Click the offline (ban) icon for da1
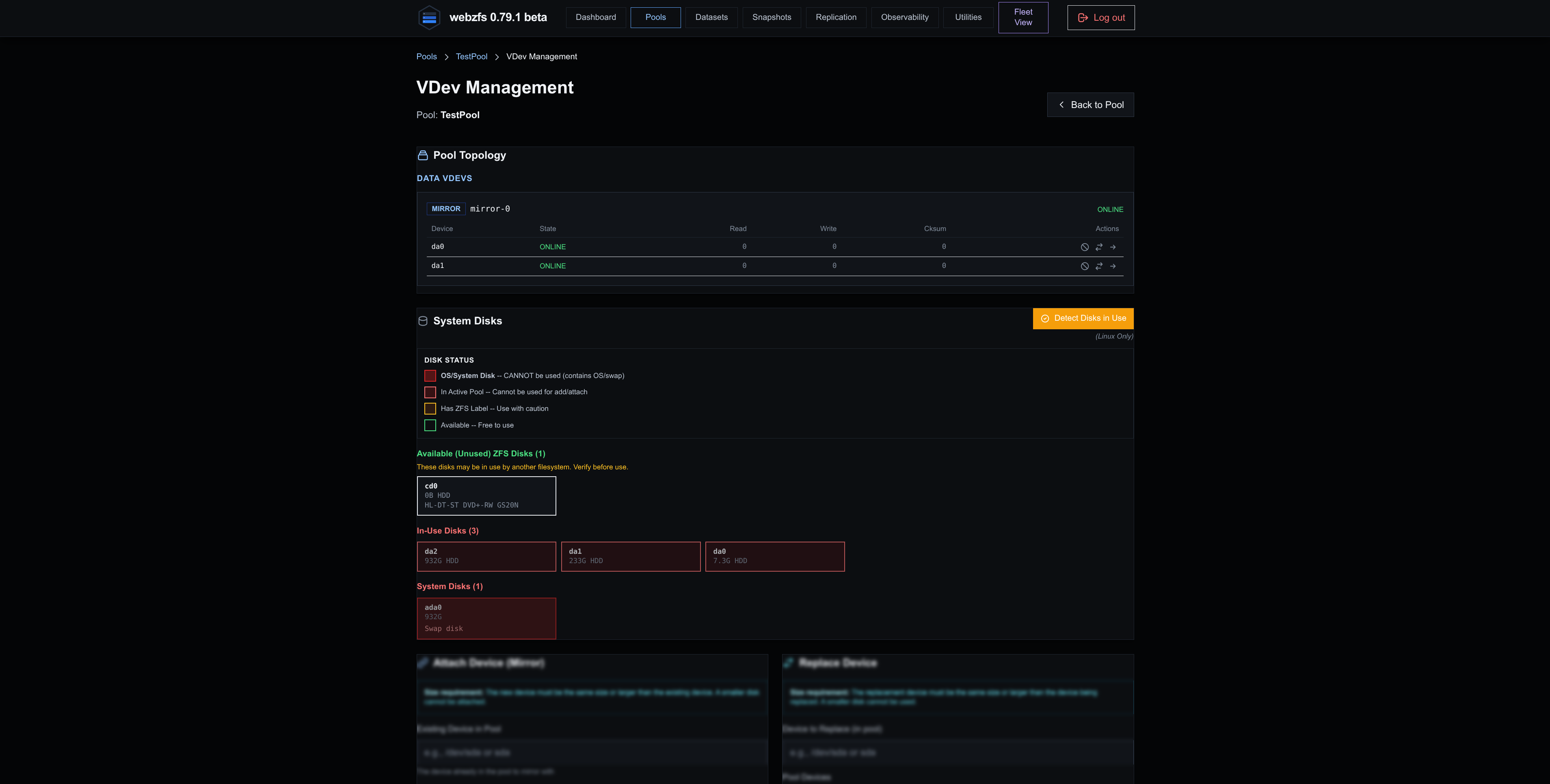 (1084, 266)
